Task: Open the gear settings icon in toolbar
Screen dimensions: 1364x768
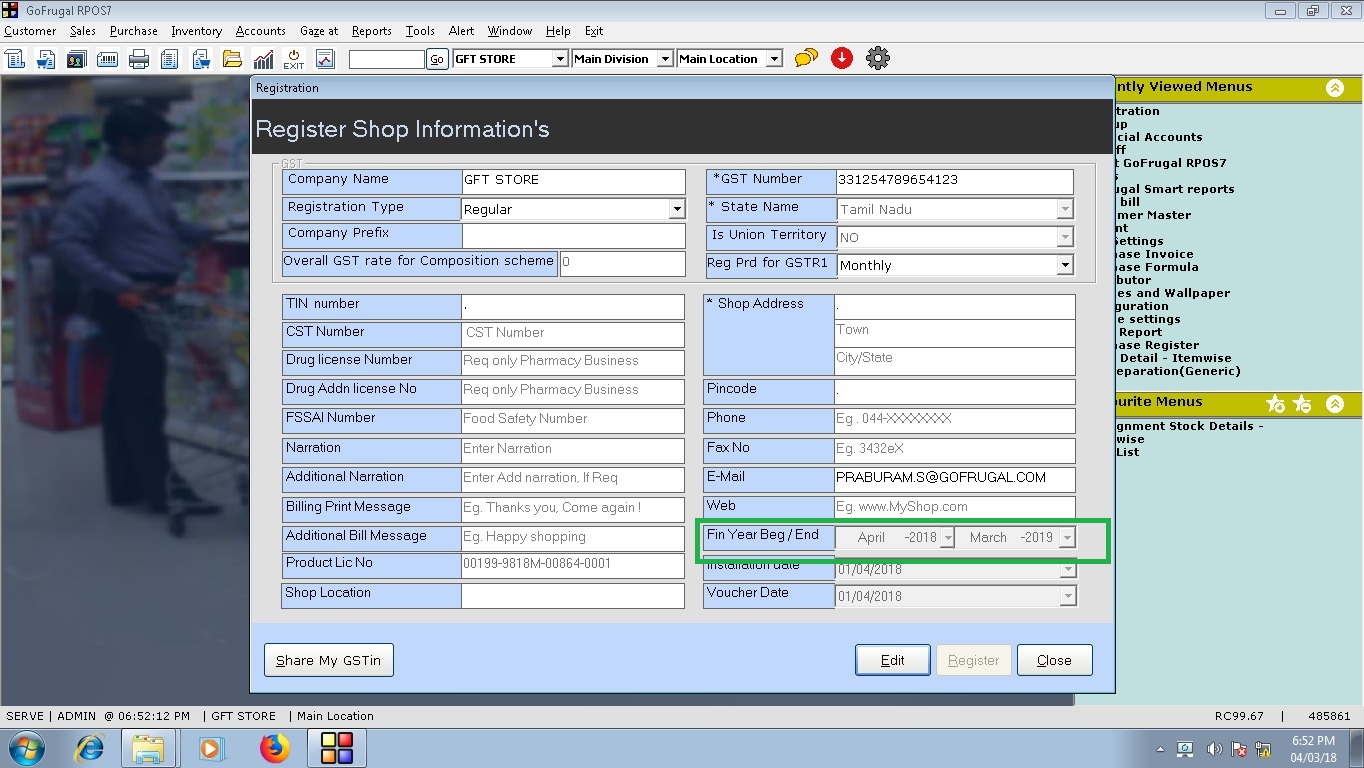Action: 878,58
